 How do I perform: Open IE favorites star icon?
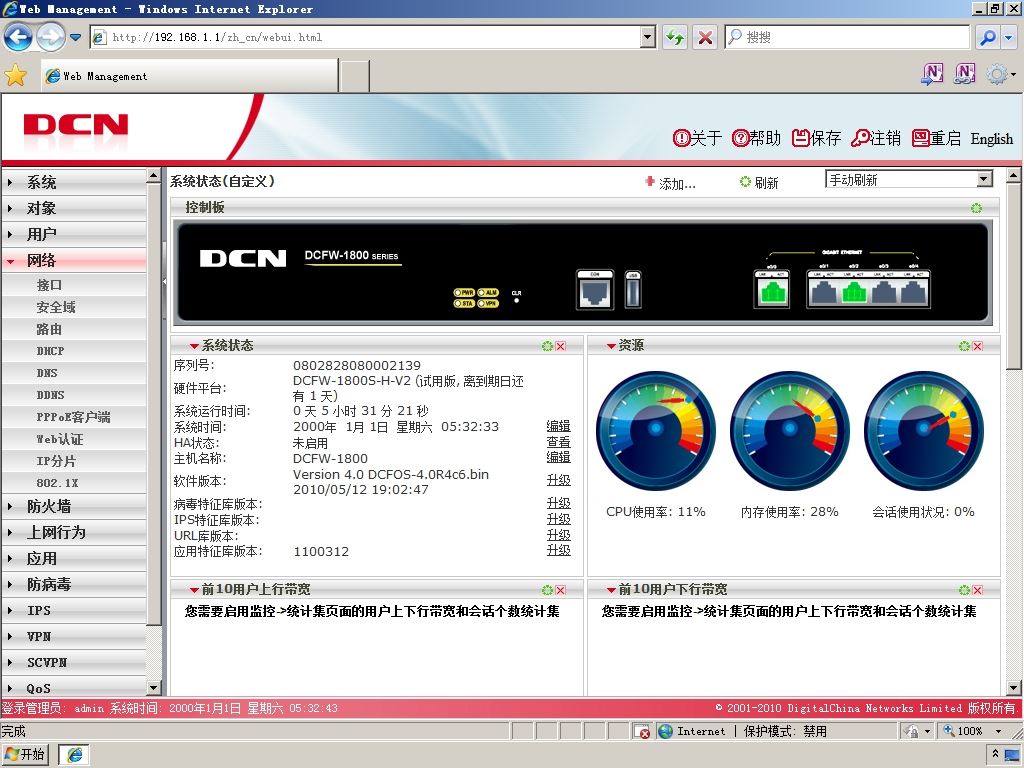click(16, 76)
